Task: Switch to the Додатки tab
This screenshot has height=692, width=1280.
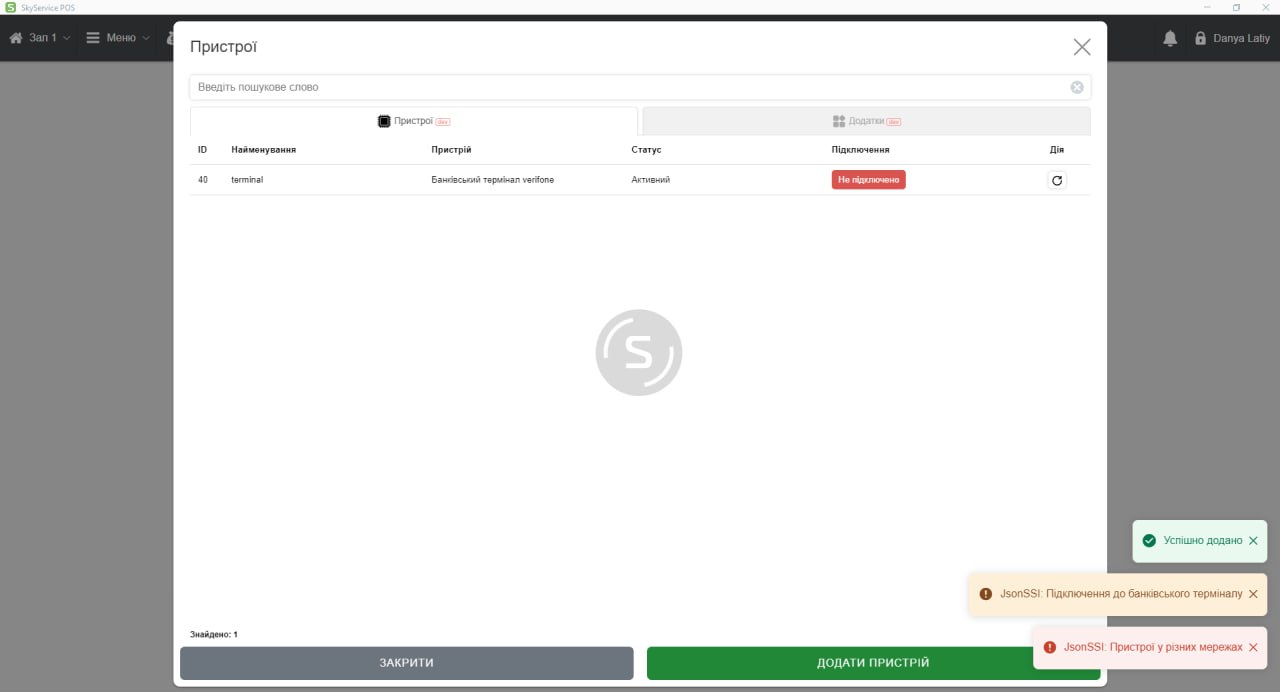Action: 866,121
